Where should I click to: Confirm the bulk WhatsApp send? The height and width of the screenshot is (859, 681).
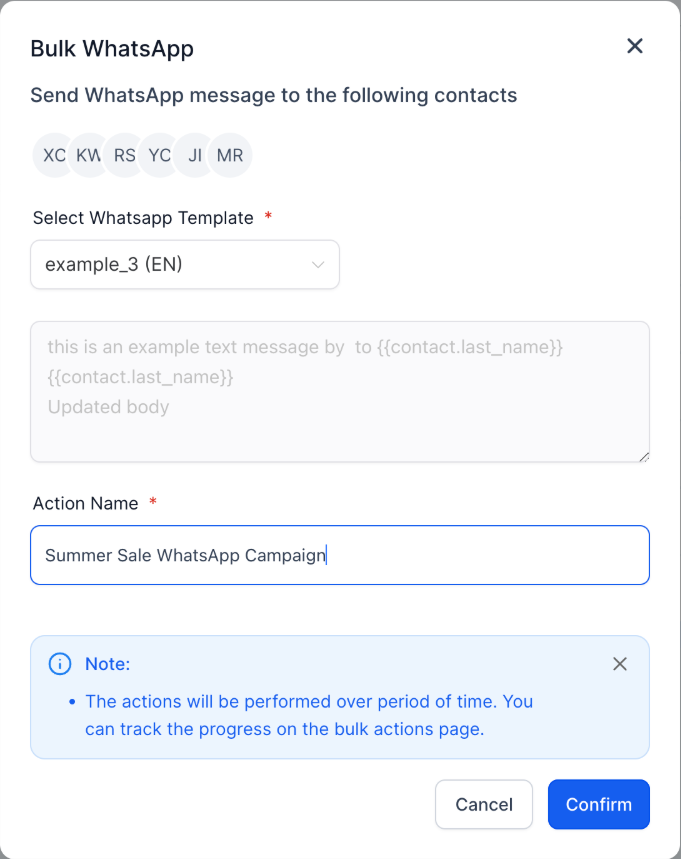598,804
